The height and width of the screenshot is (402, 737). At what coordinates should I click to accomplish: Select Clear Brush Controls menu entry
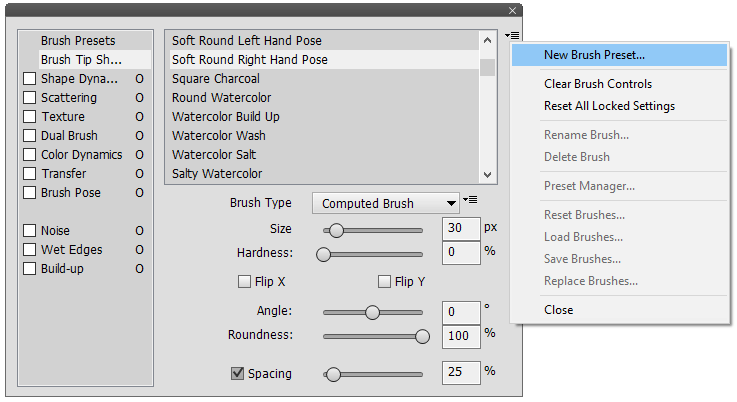(x=598, y=84)
